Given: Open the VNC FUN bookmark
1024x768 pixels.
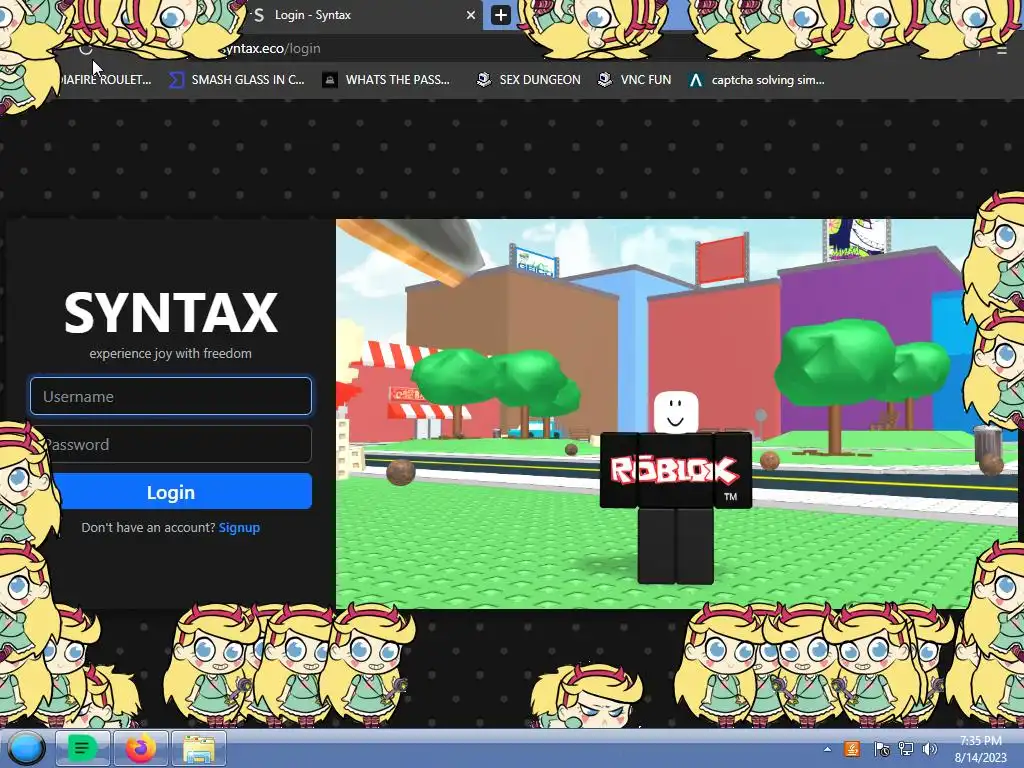Looking at the screenshot, I should point(635,80).
